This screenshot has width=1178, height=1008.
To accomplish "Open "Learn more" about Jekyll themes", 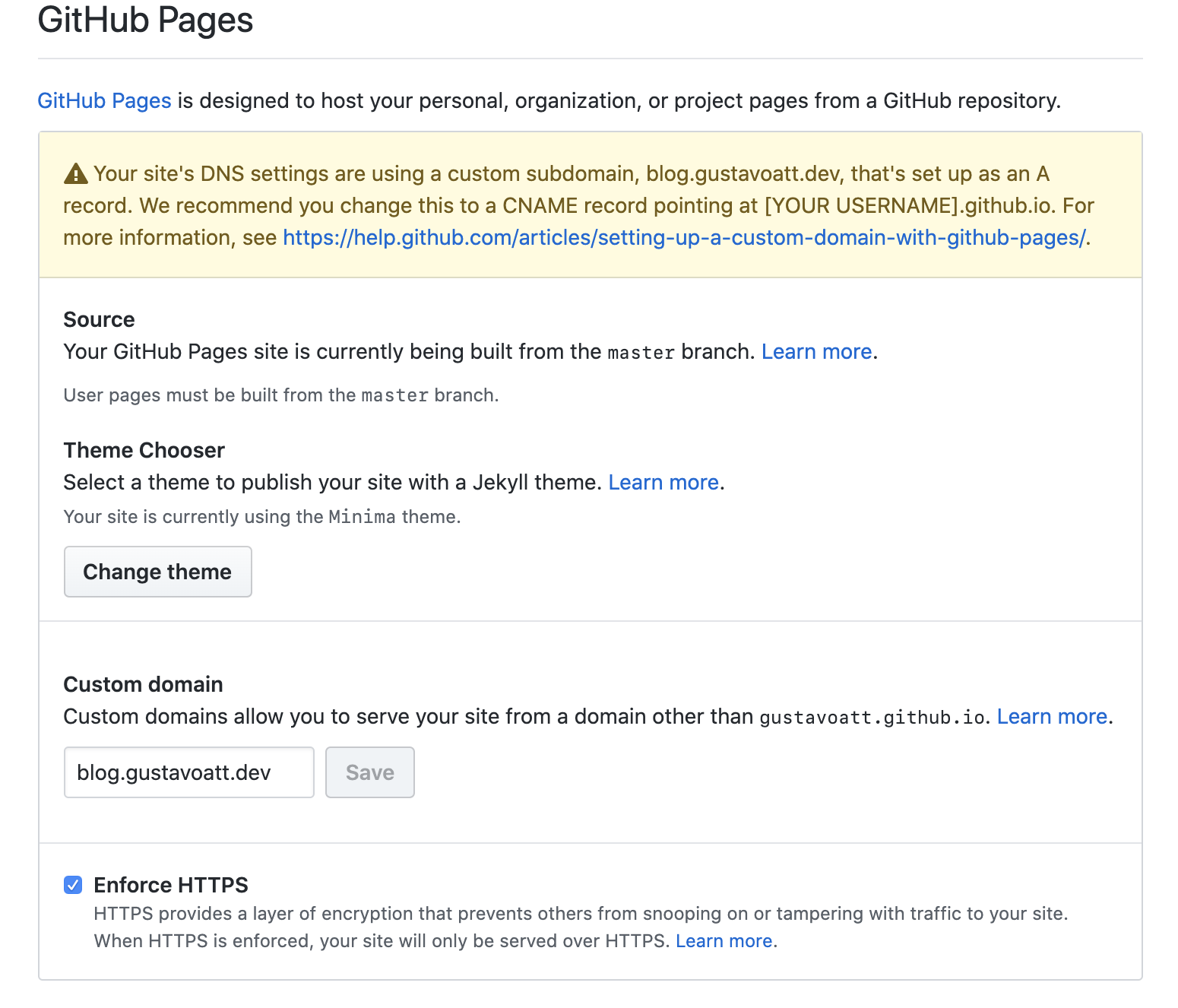I will 663,482.
